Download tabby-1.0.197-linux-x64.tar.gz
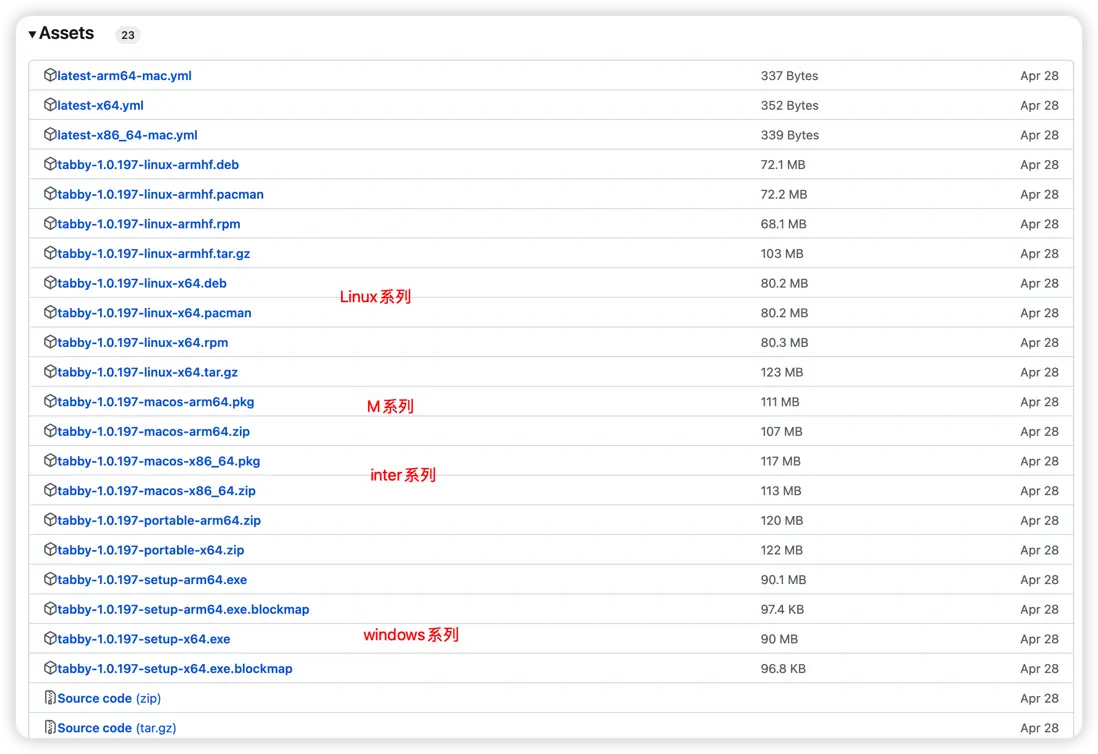1098x754 pixels. (148, 372)
